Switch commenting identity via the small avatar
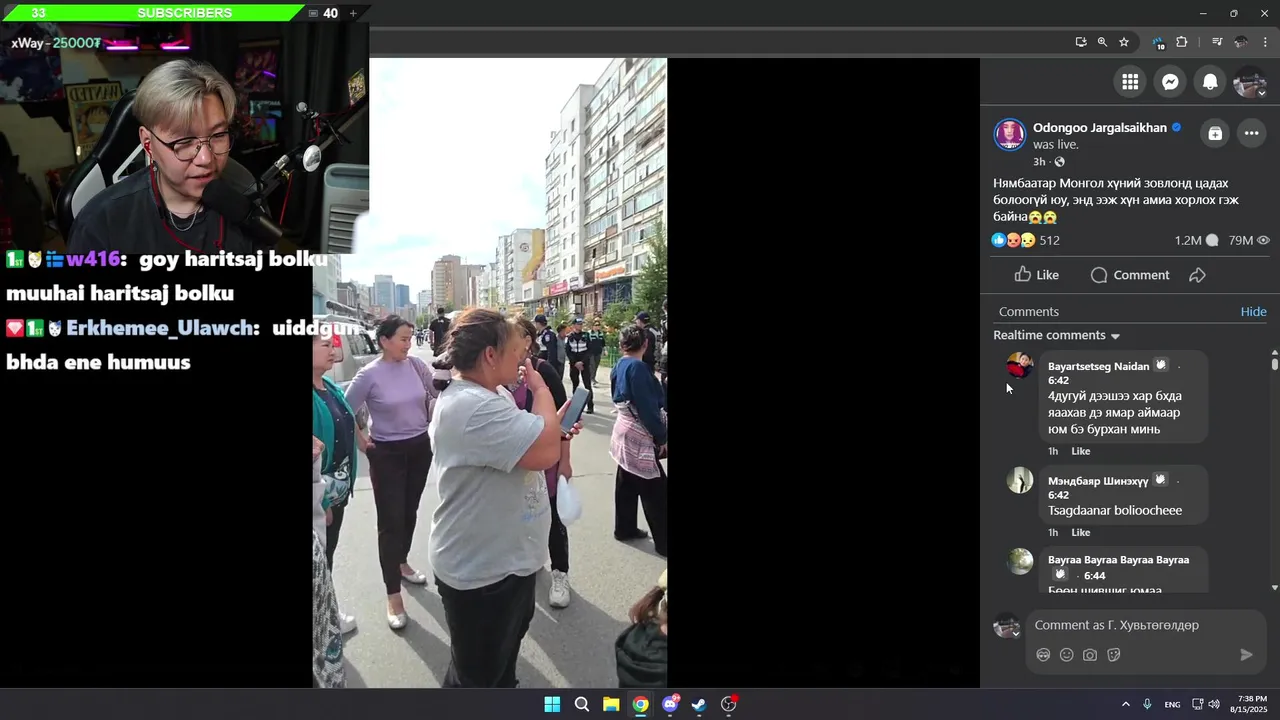Viewport: 1280px width, 720px height. (1007, 627)
